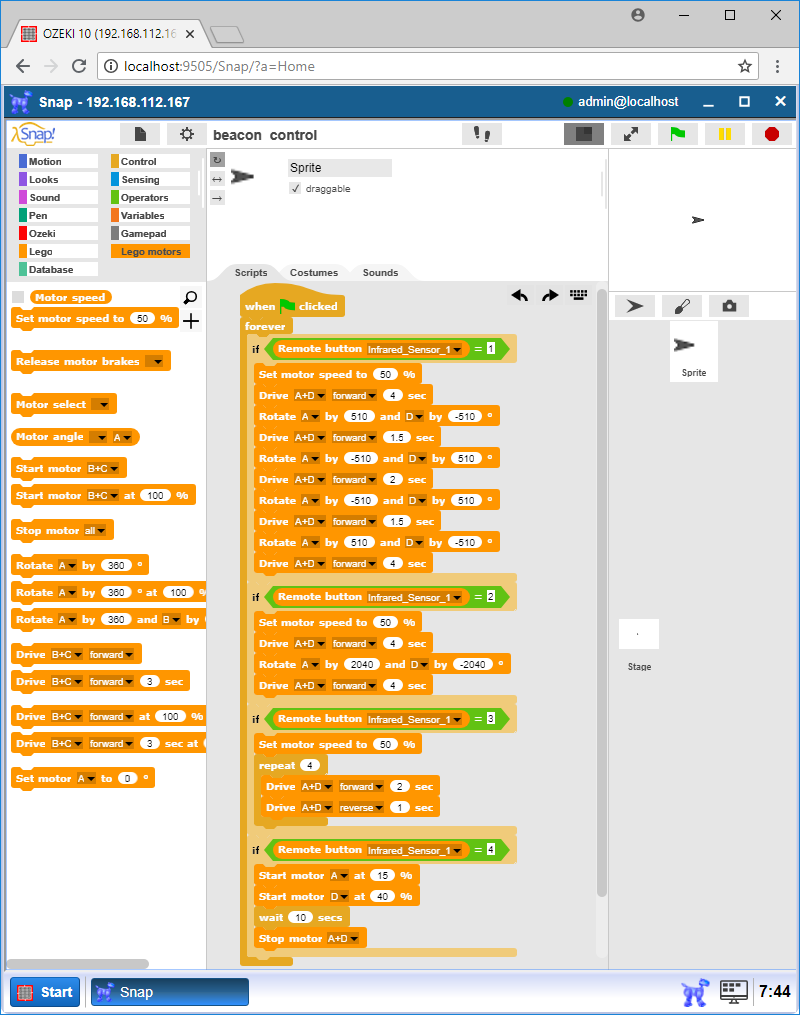Open the Operators block category
Image resolution: width=800 pixels, height=1015 pixels.
click(150, 197)
